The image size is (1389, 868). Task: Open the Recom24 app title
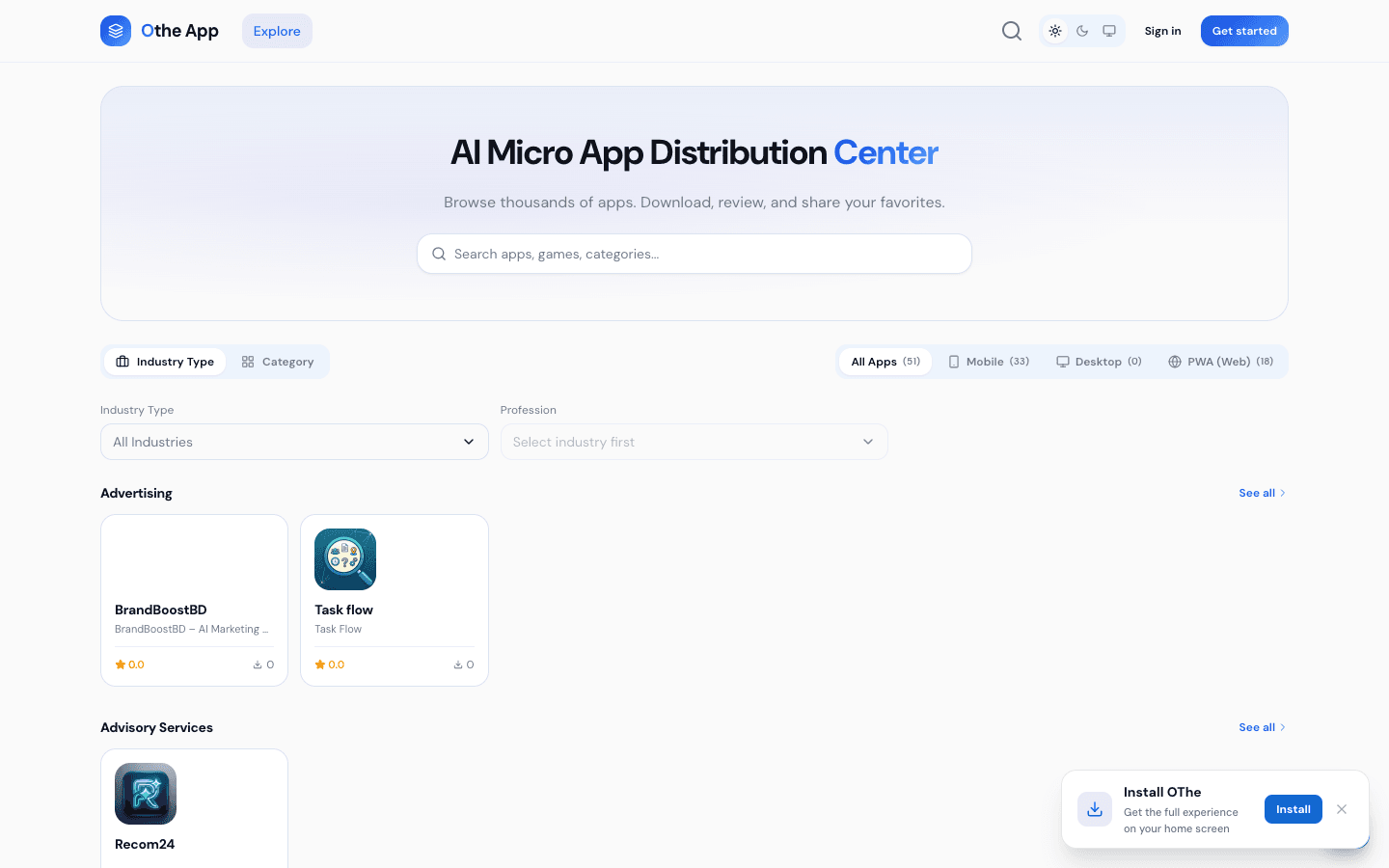click(145, 844)
